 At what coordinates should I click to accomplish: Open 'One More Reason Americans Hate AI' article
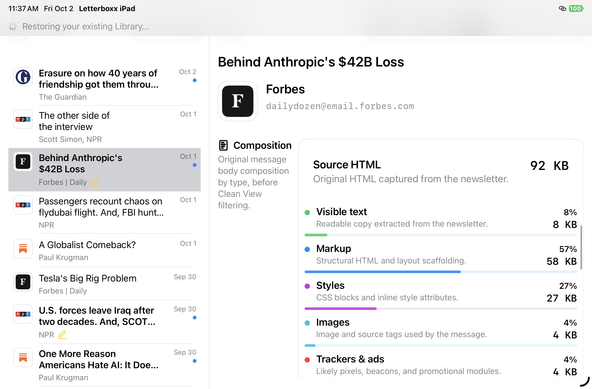(105, 365)
